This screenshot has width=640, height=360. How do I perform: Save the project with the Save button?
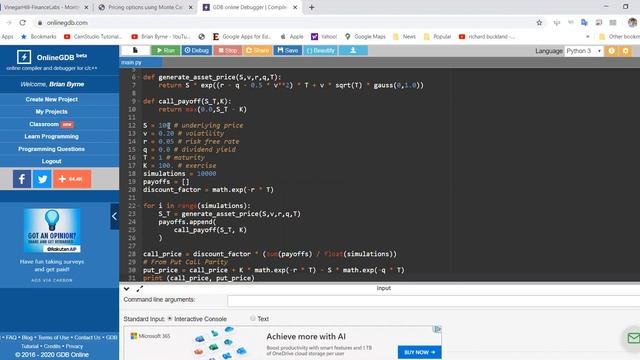click(x=288, y=50)
